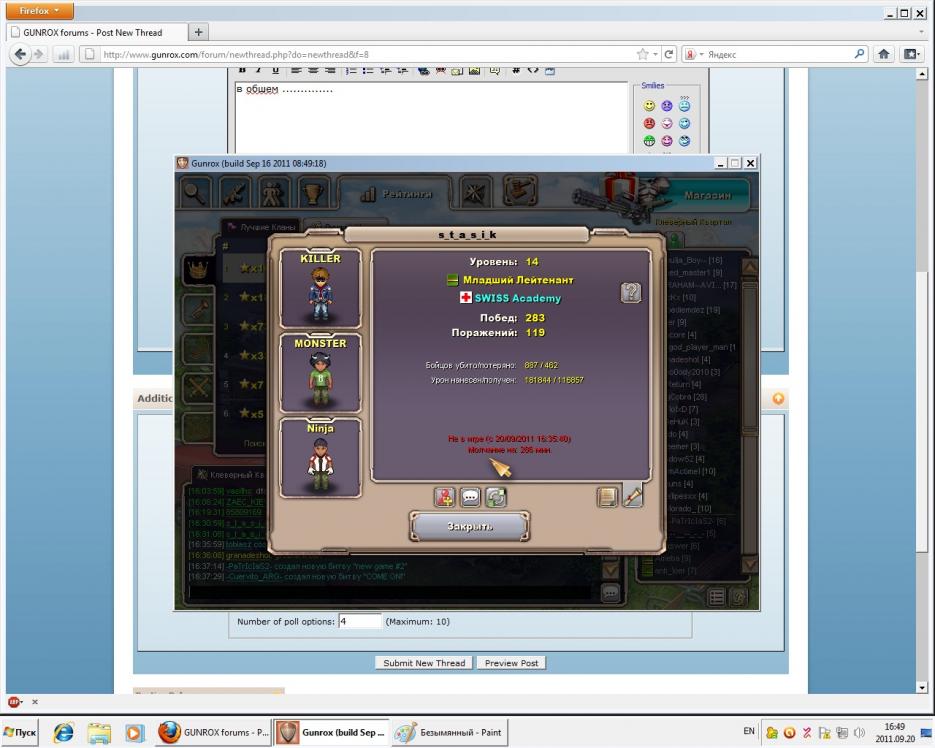935x748 pixels.
Task: Open Paint from the Windows taskbar
Action: 448,733
